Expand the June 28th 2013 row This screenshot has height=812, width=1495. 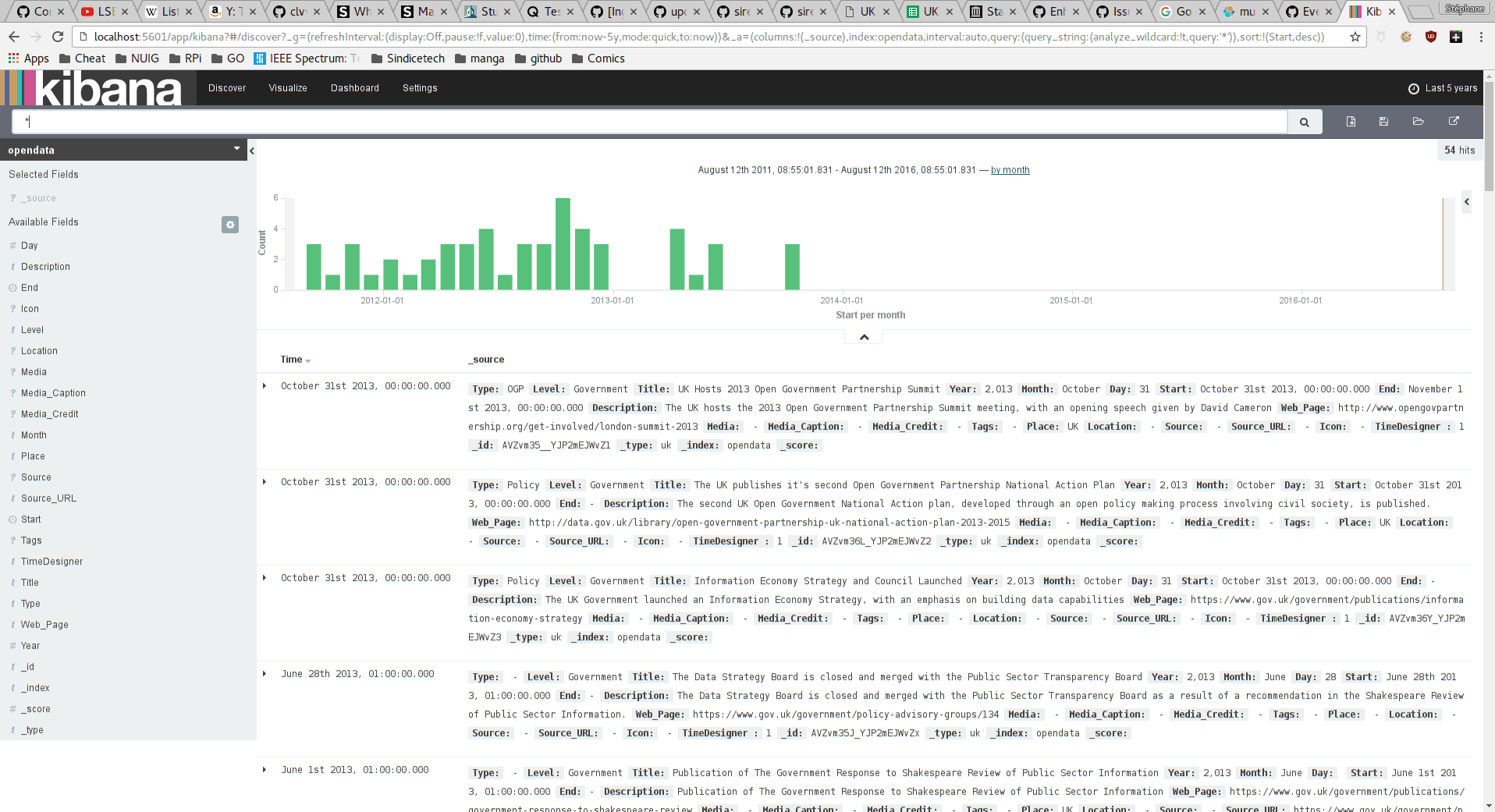(265, 674)
